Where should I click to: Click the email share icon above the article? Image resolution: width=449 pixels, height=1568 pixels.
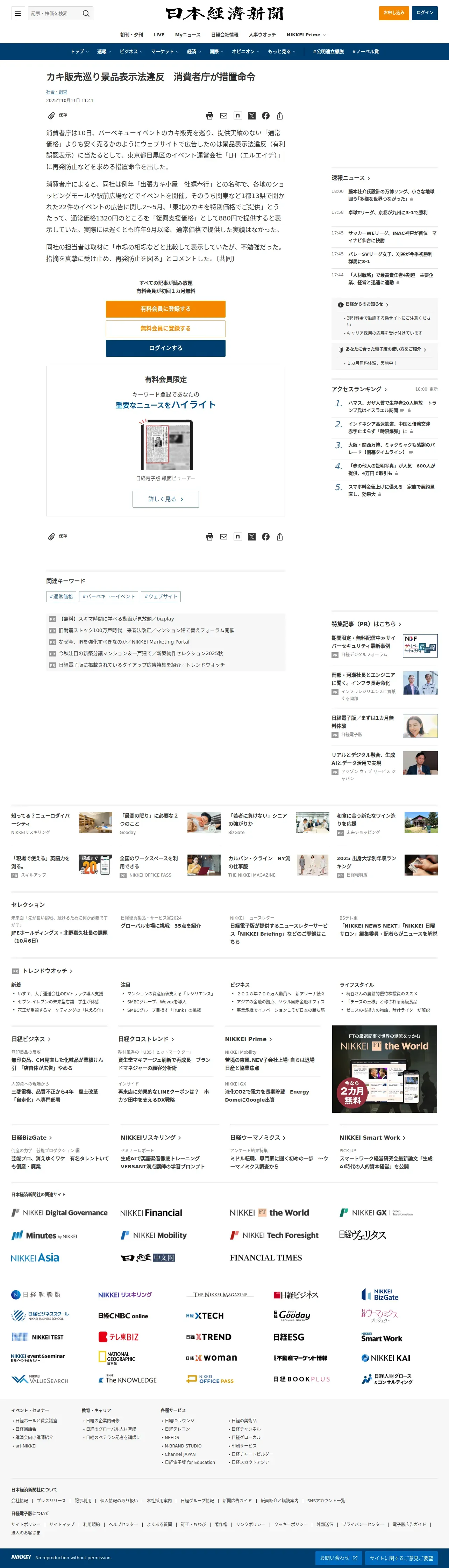223,116
